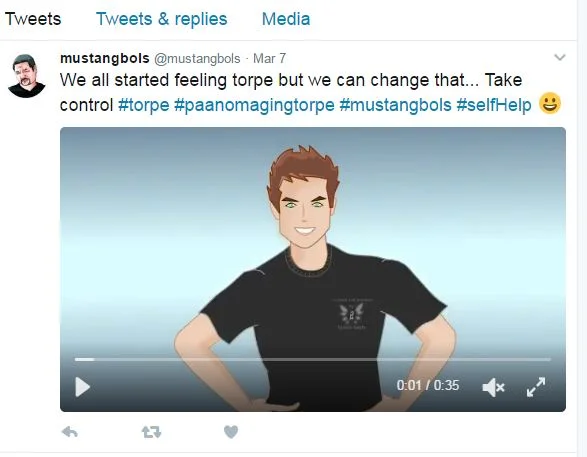This screenshot has height=457, width=587.
Task: Open the #torpe hashtag
Action: [x=144, y=105]
